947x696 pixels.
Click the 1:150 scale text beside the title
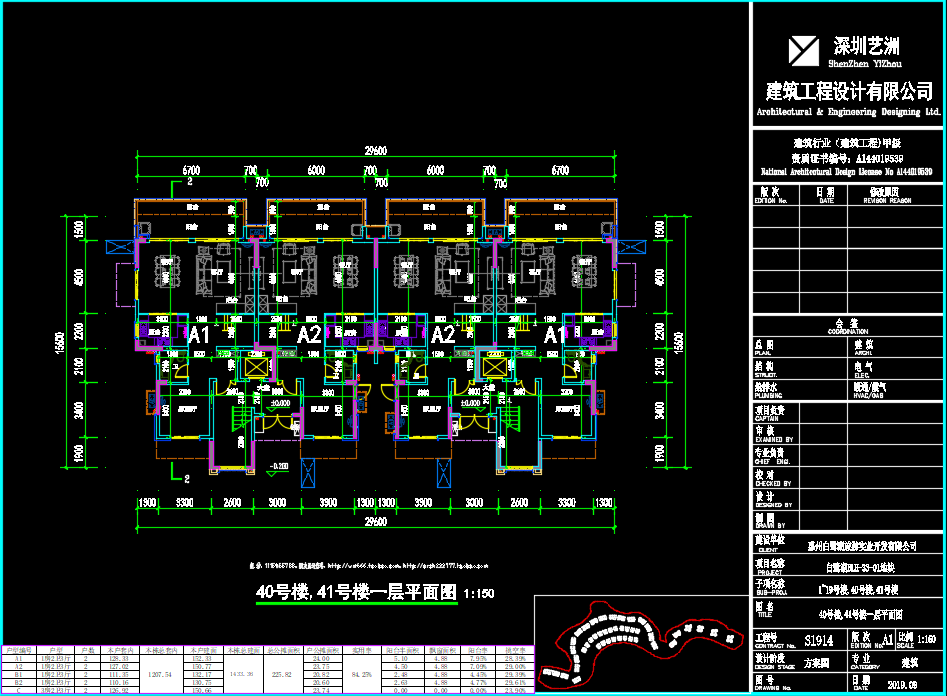(479, 594)
